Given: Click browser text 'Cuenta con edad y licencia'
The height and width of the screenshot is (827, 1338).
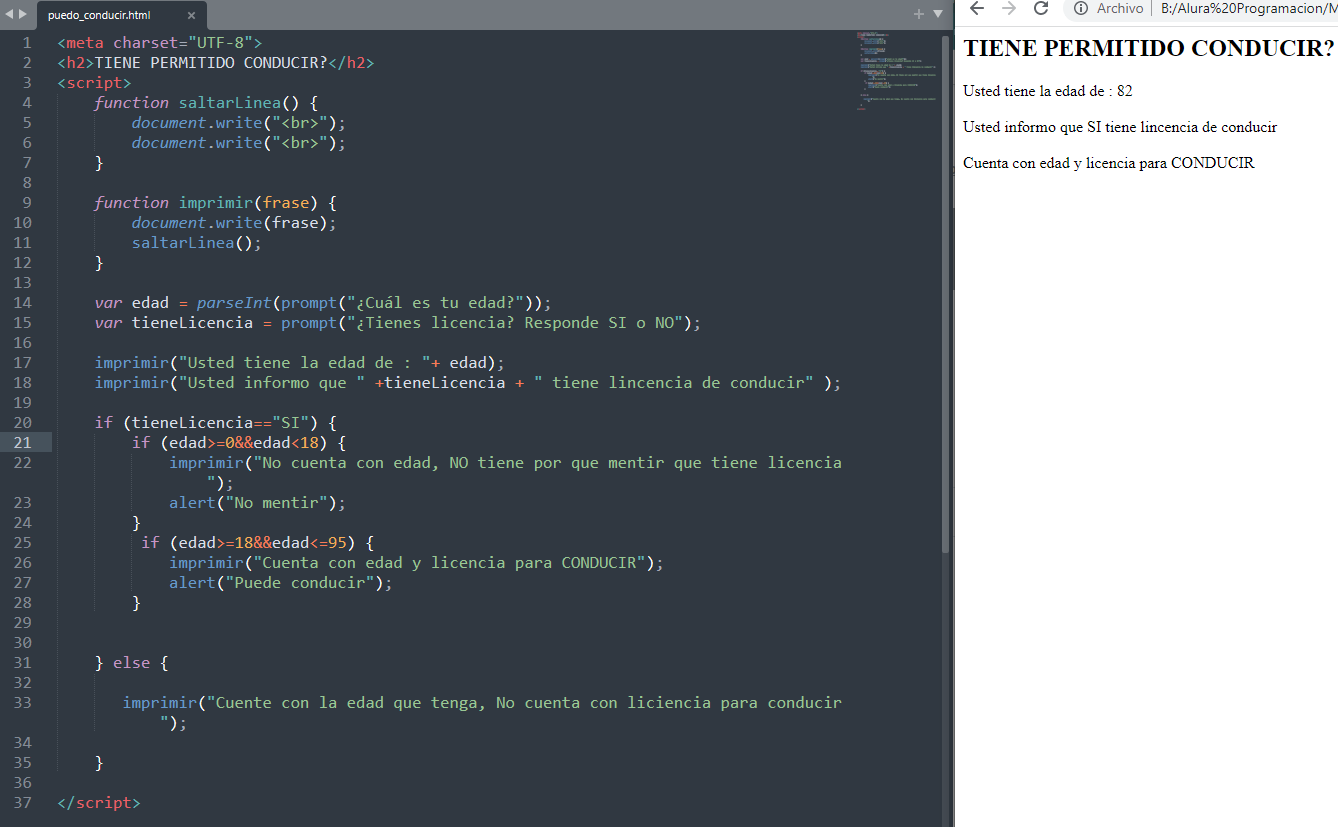Looking at the screenshot, I should [x=1109, y=163].
